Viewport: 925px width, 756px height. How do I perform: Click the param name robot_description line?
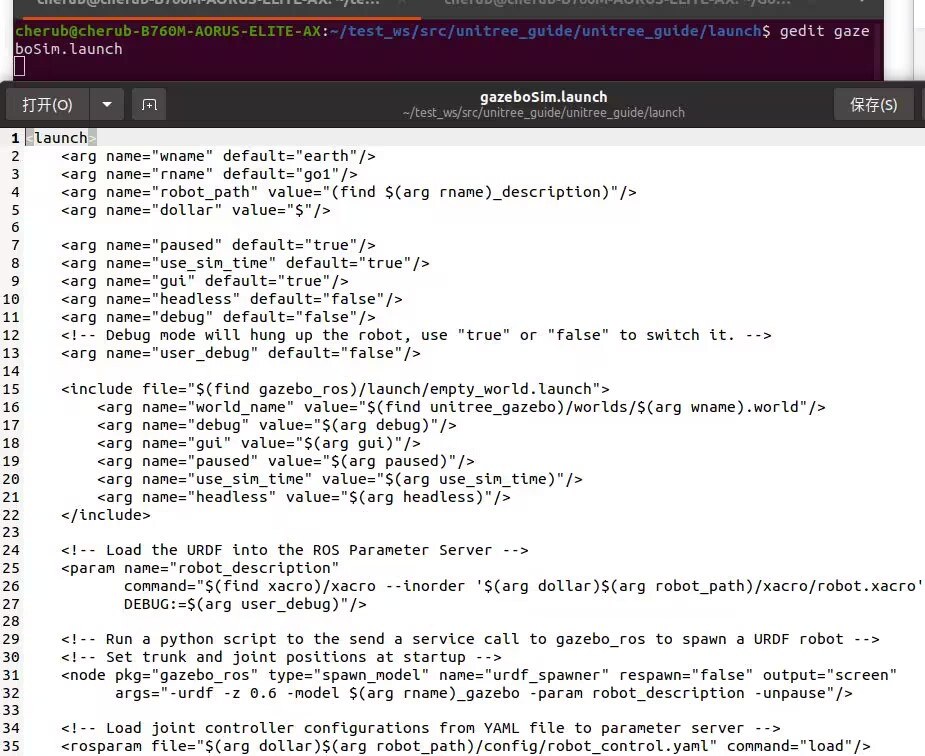pyautogui.click(x=200, y=568)
